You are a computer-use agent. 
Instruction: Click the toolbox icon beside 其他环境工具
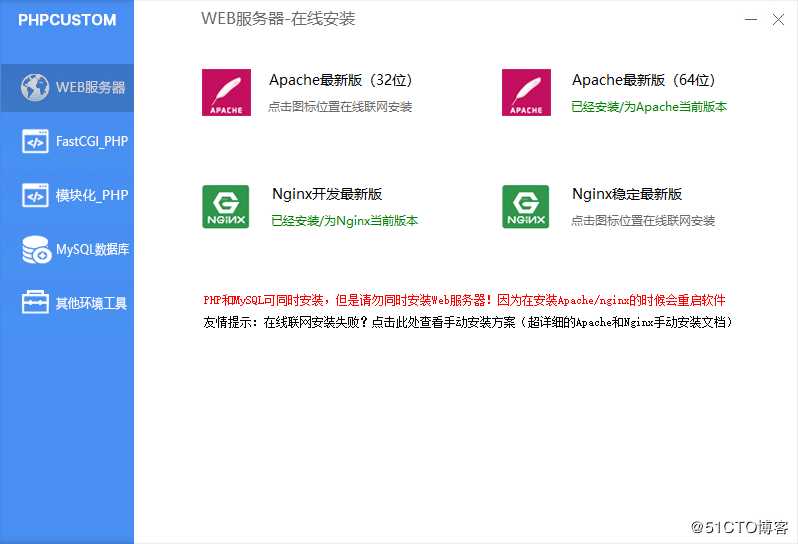(x=35, y=302)
